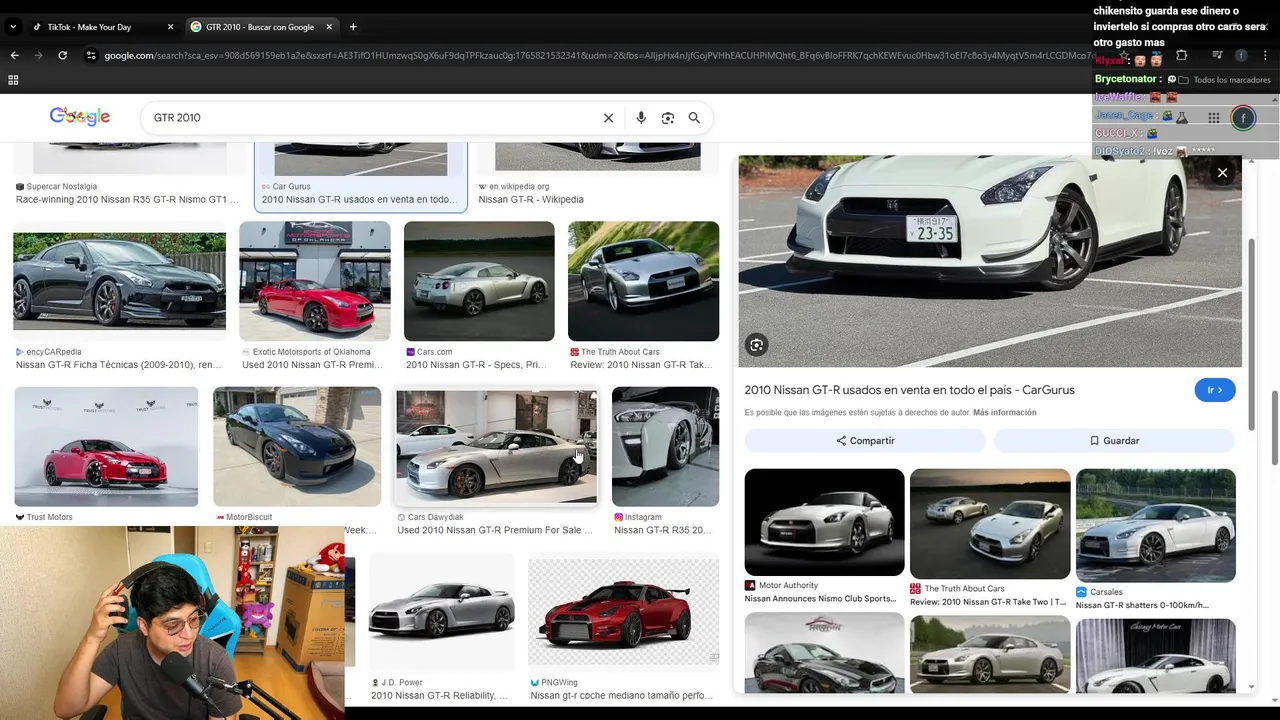Open the Cars Dawydiak silver GT-R image
Image resolution: width=1280 pixels, height=720 pixels.
click(497, 447)
